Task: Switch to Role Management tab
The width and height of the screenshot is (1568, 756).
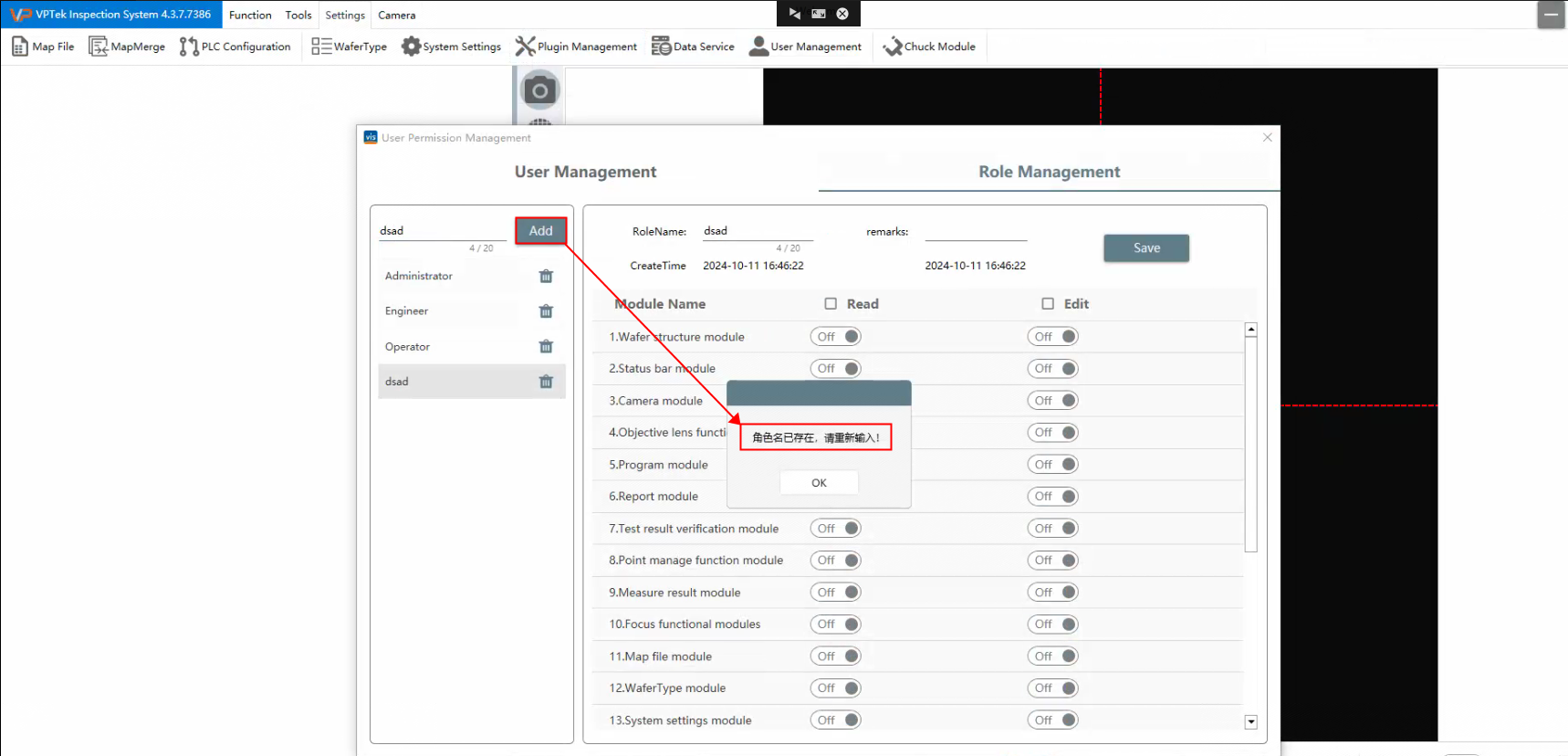Action: point(1050,172)
